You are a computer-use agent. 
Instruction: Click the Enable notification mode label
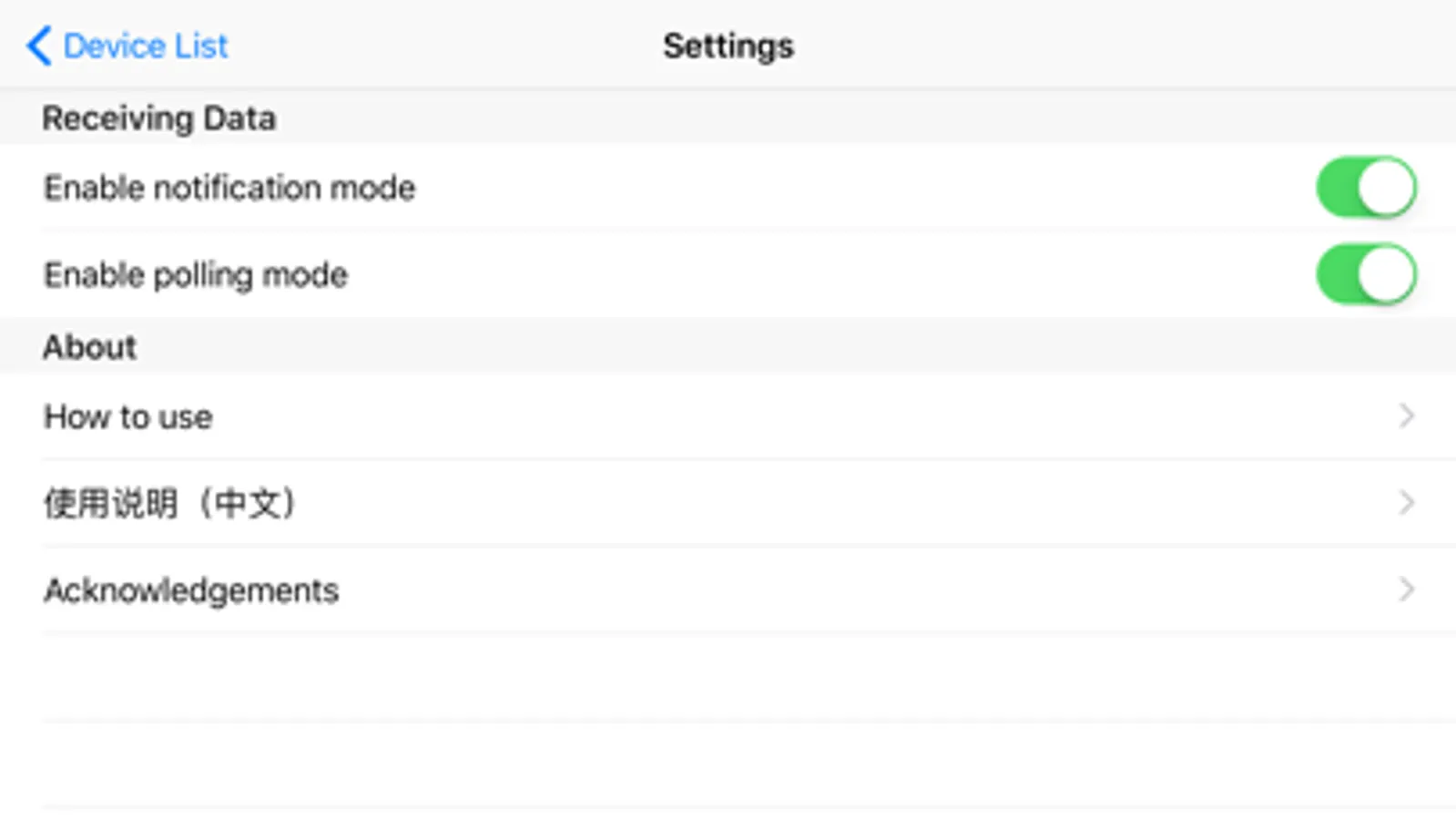pos(229,188)
